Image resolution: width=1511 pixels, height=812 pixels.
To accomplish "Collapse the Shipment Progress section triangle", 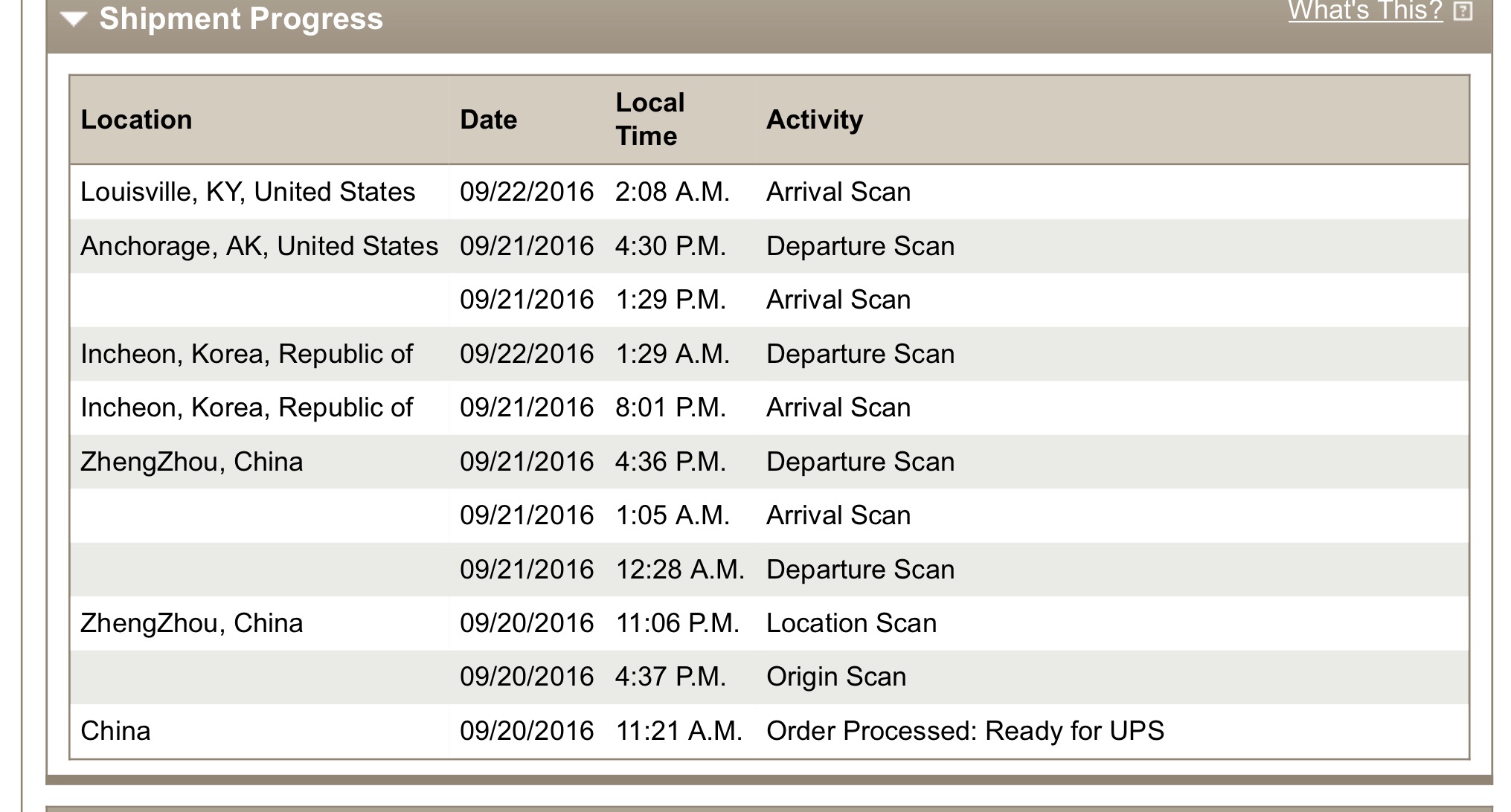I will [x=74, y=19].
